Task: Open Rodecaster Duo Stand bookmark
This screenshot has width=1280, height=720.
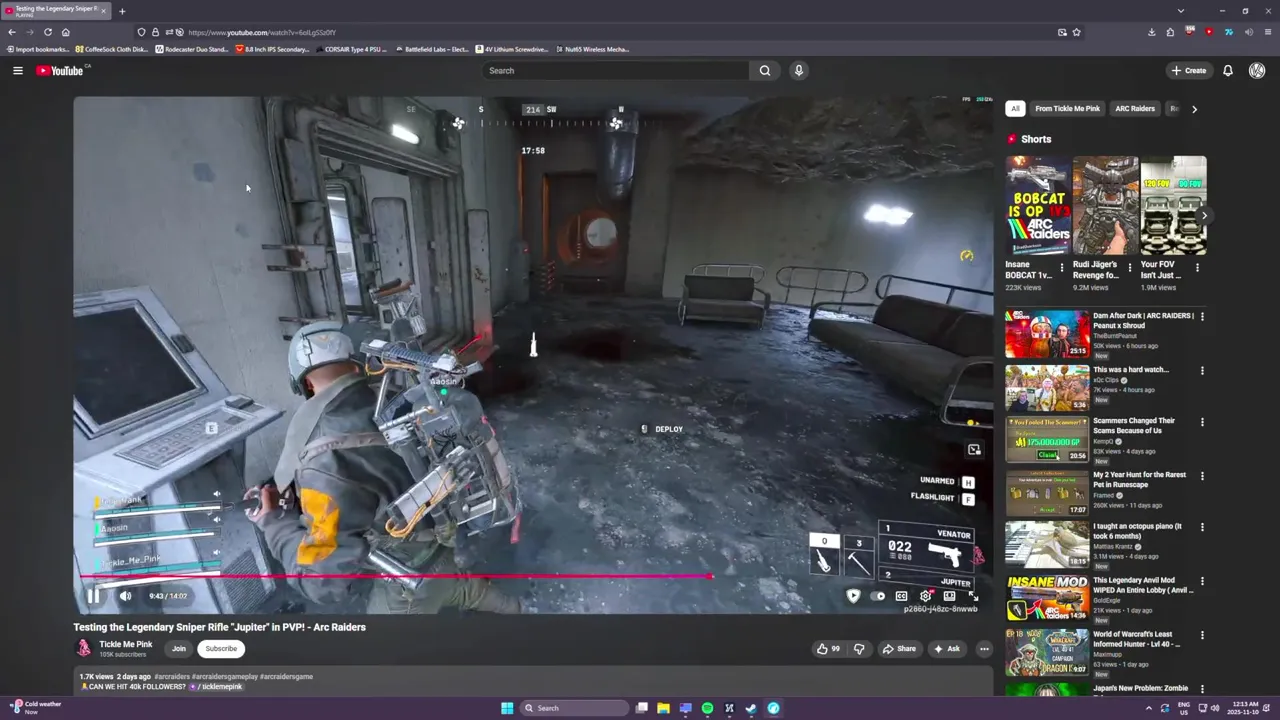Action: click(x=192, y=49)
